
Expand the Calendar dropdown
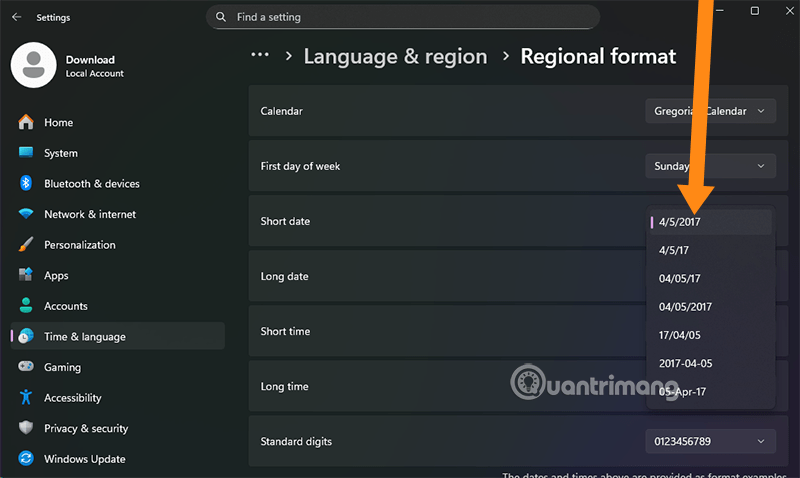click(x=710, y=111)
